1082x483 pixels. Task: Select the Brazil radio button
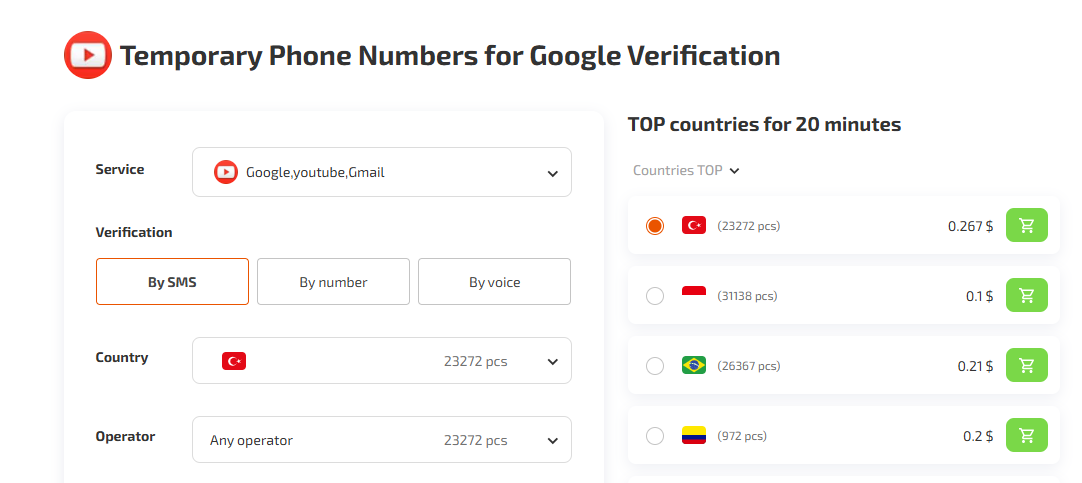click(x=655, y=366)
